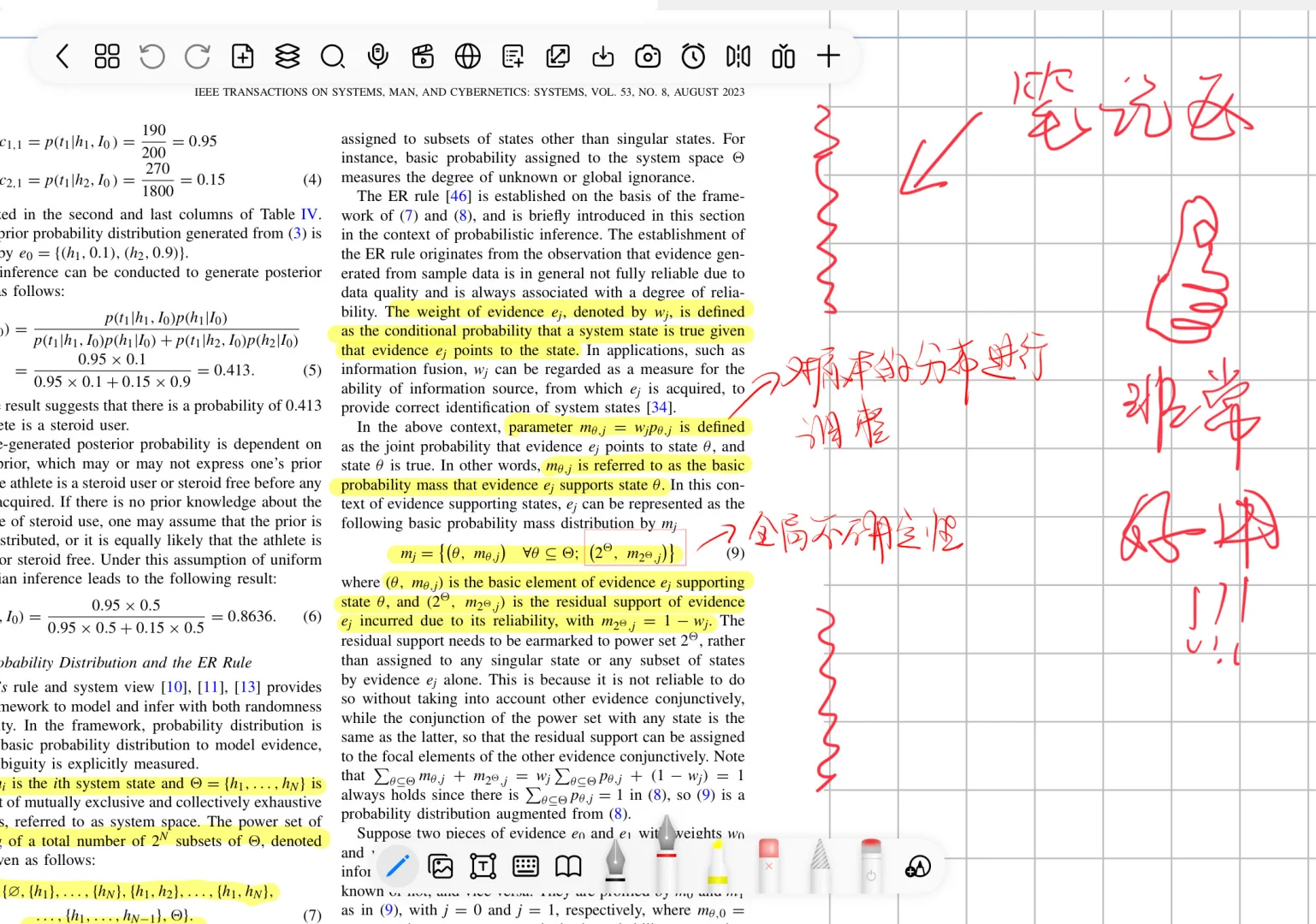The image size is (1316, 924).
Task: Open citation [11] link
Action: click(210, 687)
